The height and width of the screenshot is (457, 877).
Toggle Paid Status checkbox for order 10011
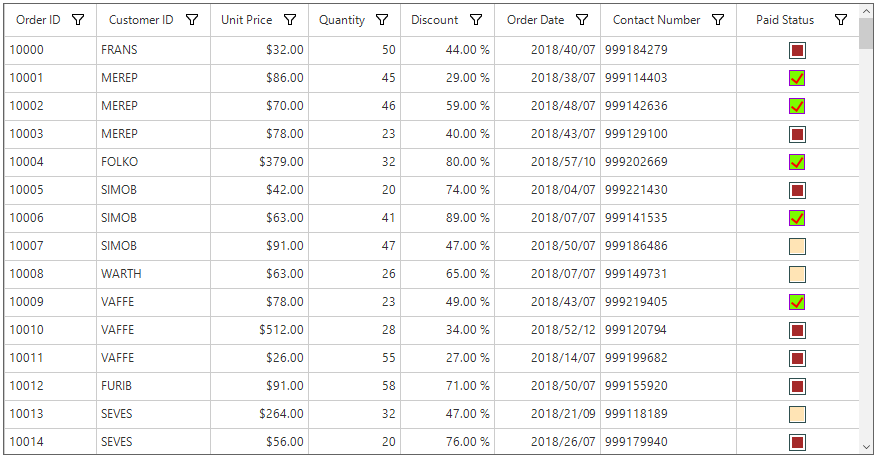tap(797, 358)
